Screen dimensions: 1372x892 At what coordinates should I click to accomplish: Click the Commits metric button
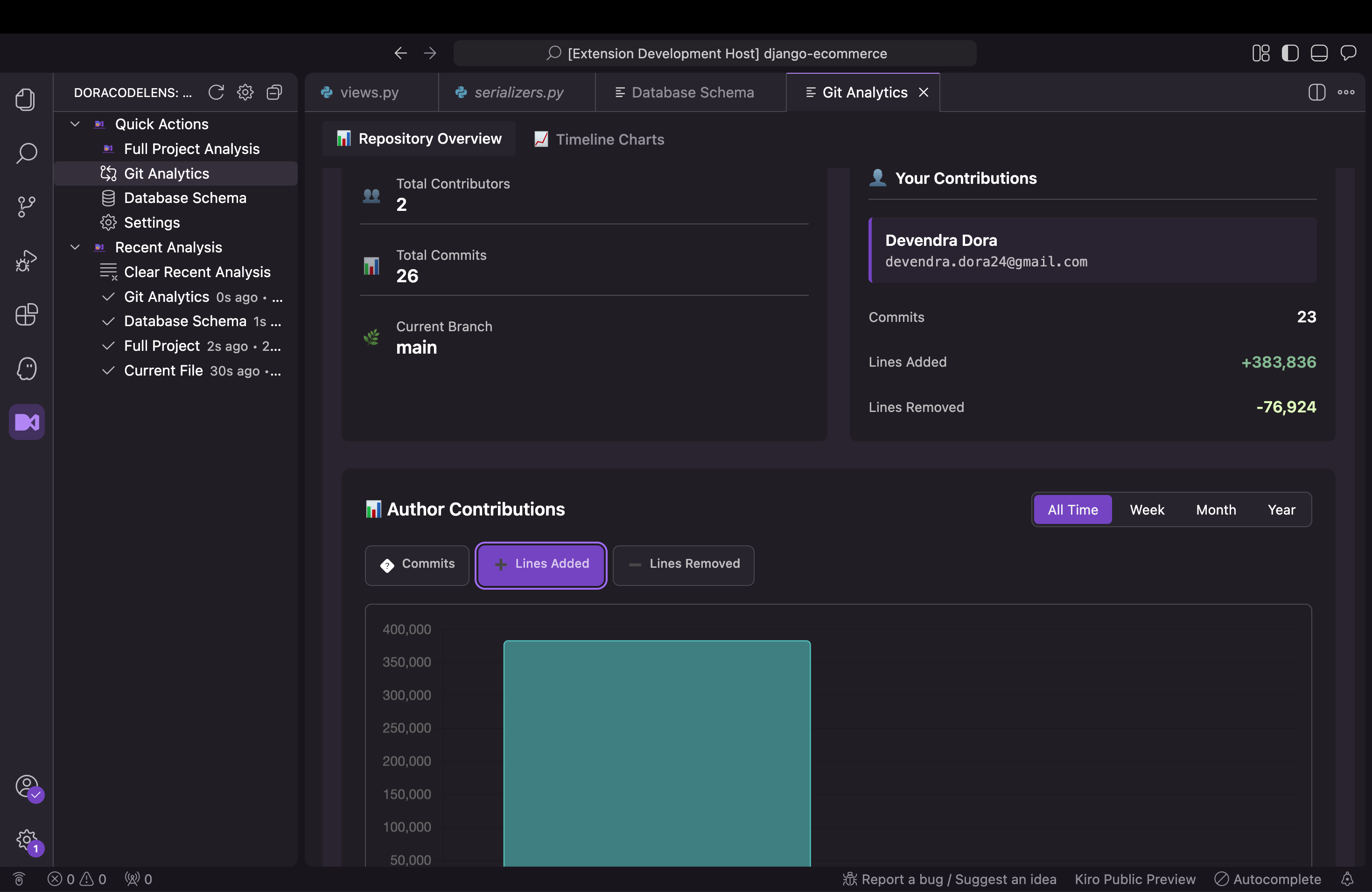click(x=417, y=564)
